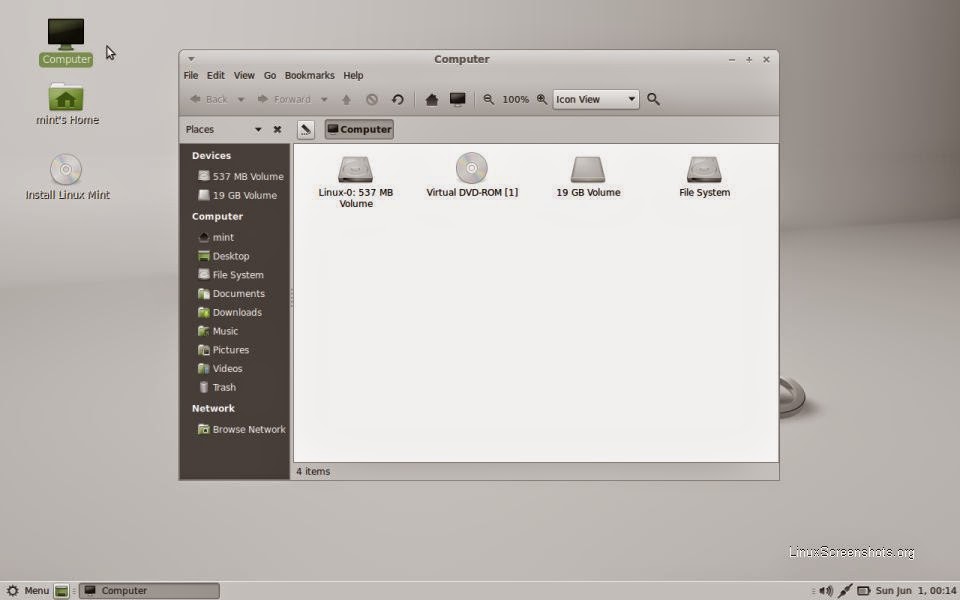960x600 pixels.
Task: Toggle the network tray icon
Action: 845,590
